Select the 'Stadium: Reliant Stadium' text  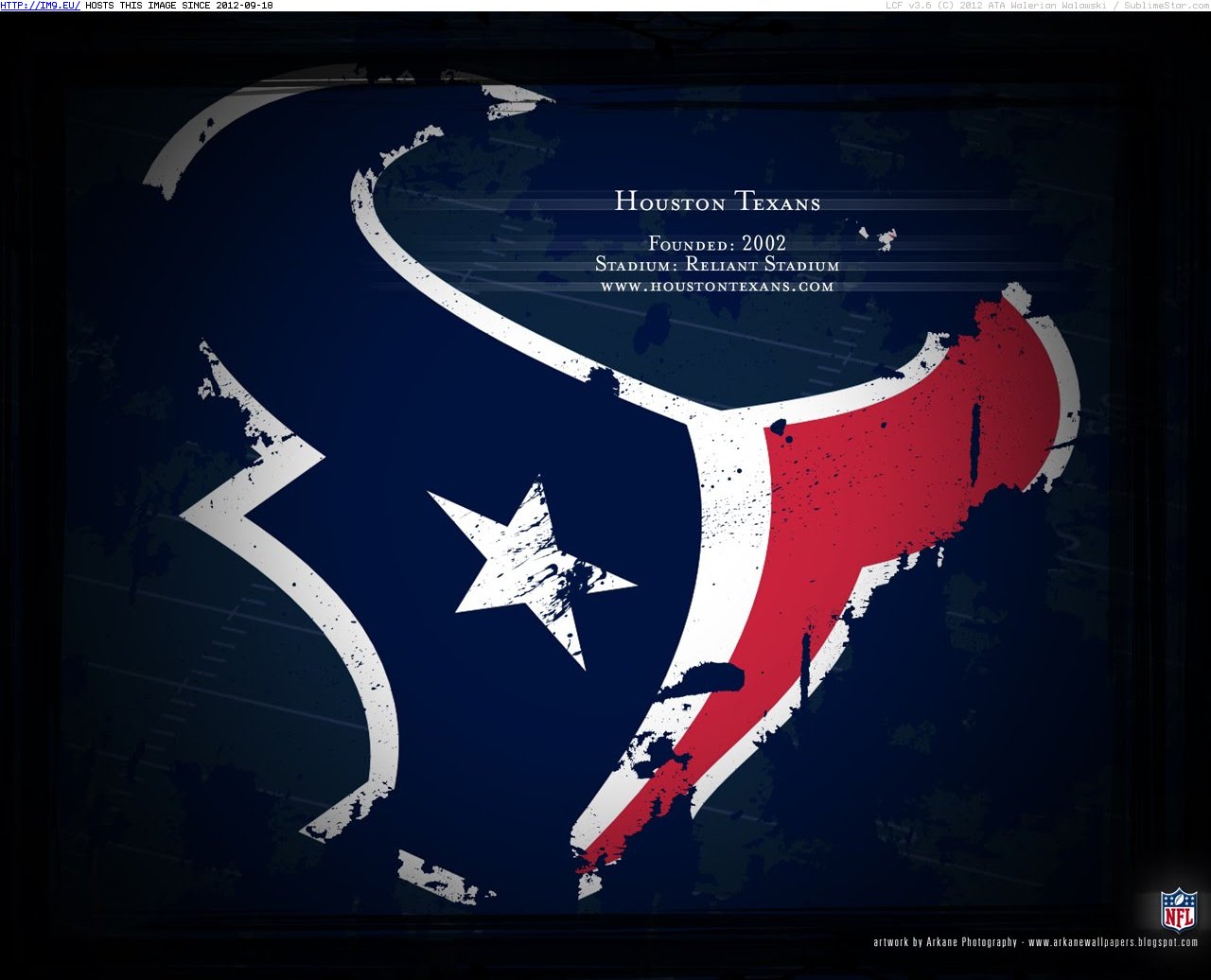click(x=717, y=265)
